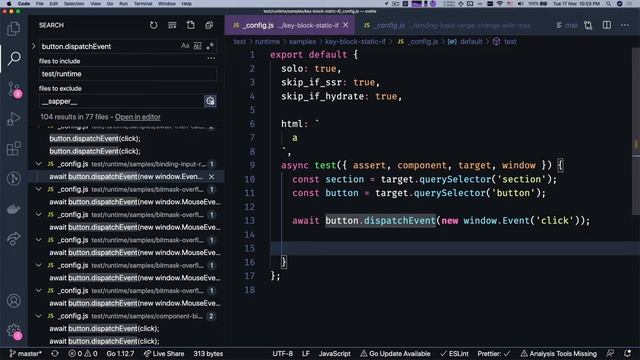Open the Run and Debug view
This screenshot has width=640, height=360.
pyautogui.click(x=14, y=119)
